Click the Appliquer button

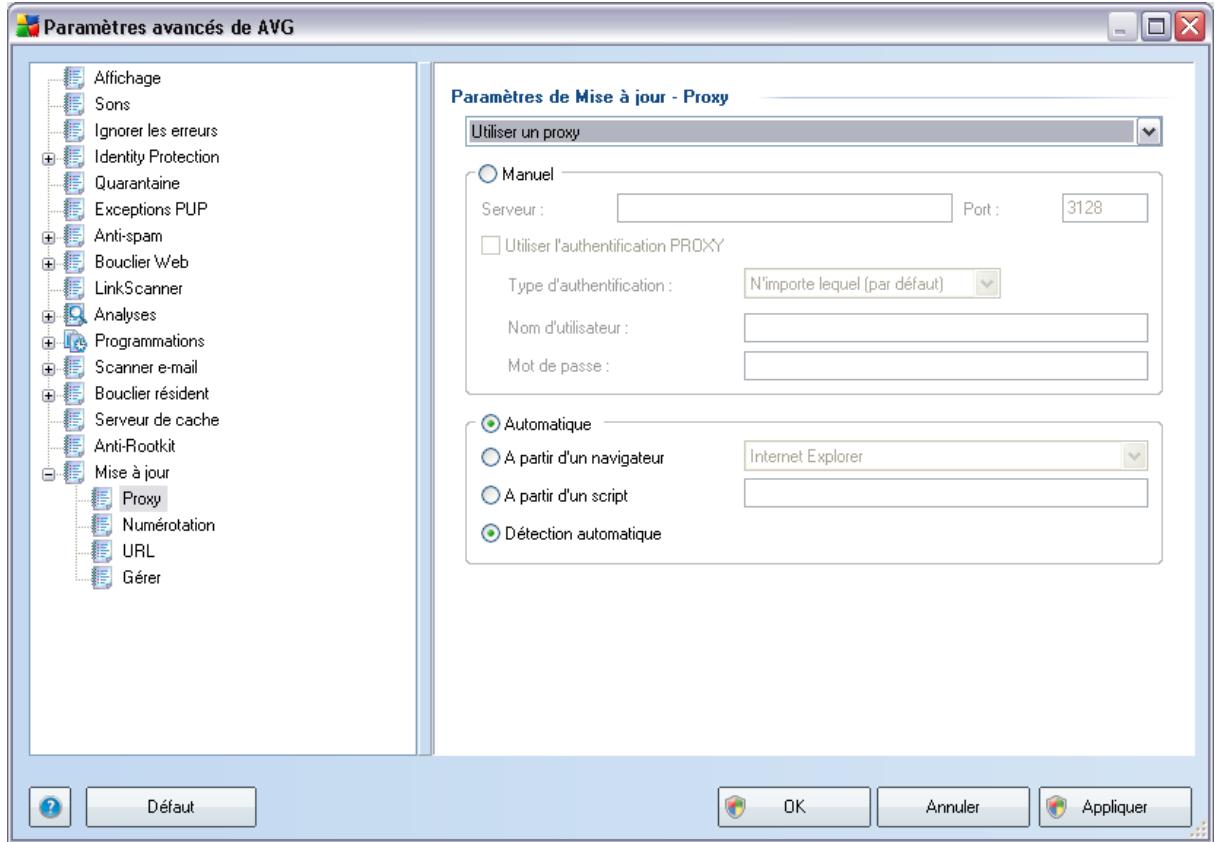(x=1116, y=805)
